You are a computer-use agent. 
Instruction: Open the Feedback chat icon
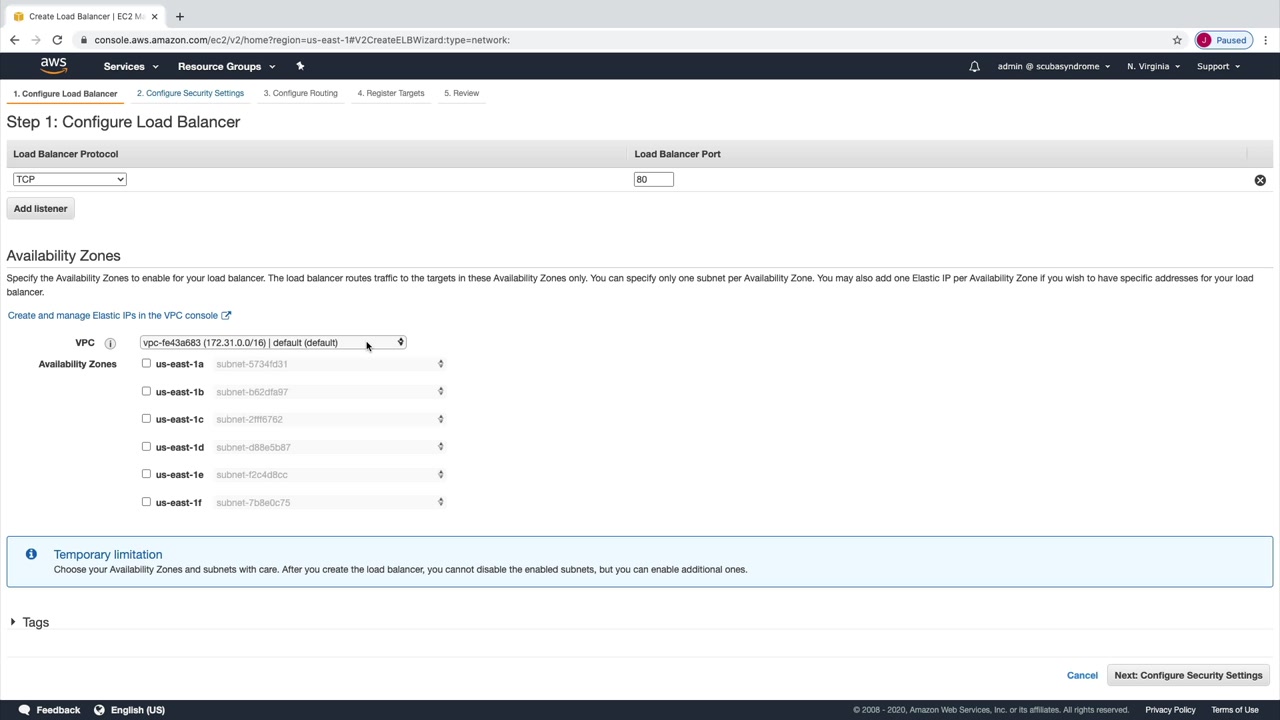(x=24, y=710)
